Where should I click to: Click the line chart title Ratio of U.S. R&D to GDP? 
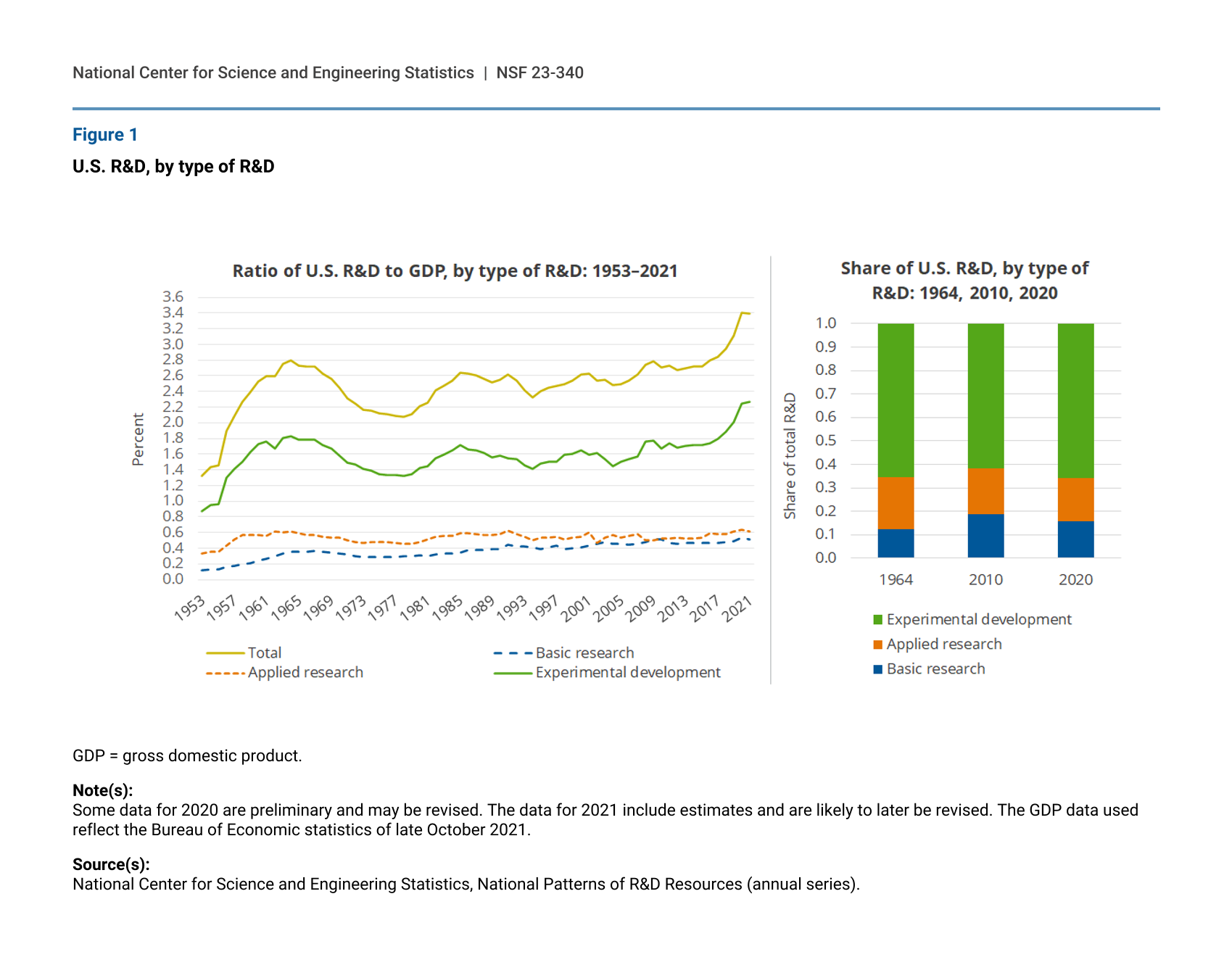[455, 271]
